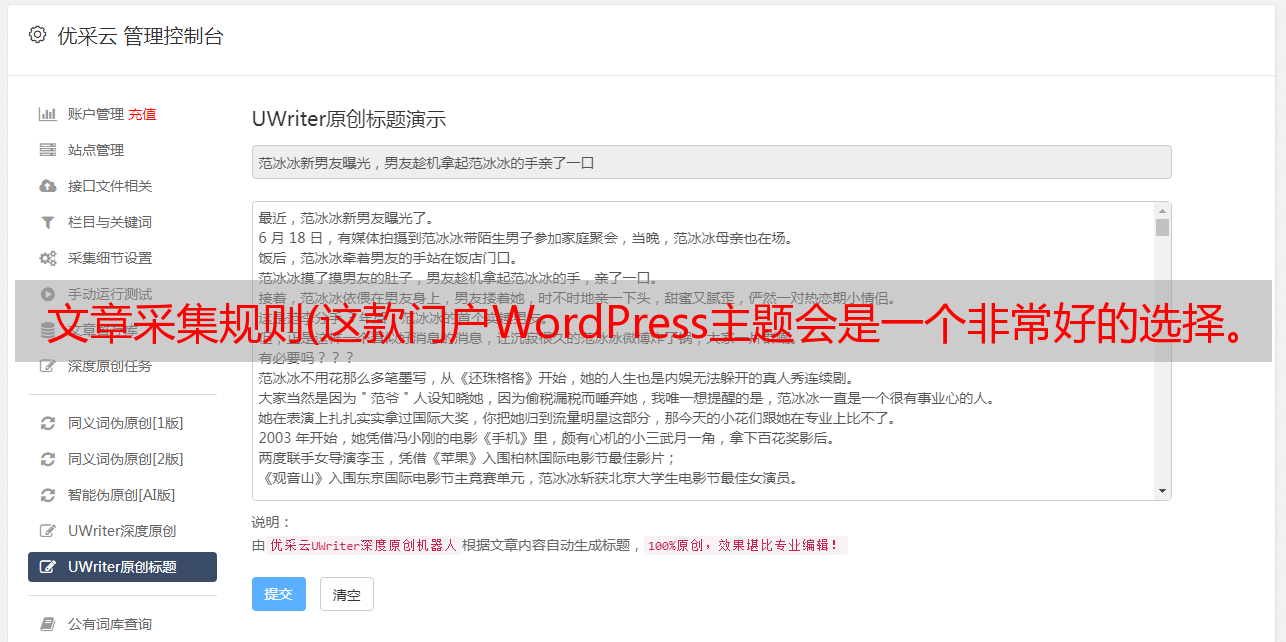The width and height of the screenshot is (1286, 642).
Task: Click the server icon for 站点管理
Action: pos(47,150)
